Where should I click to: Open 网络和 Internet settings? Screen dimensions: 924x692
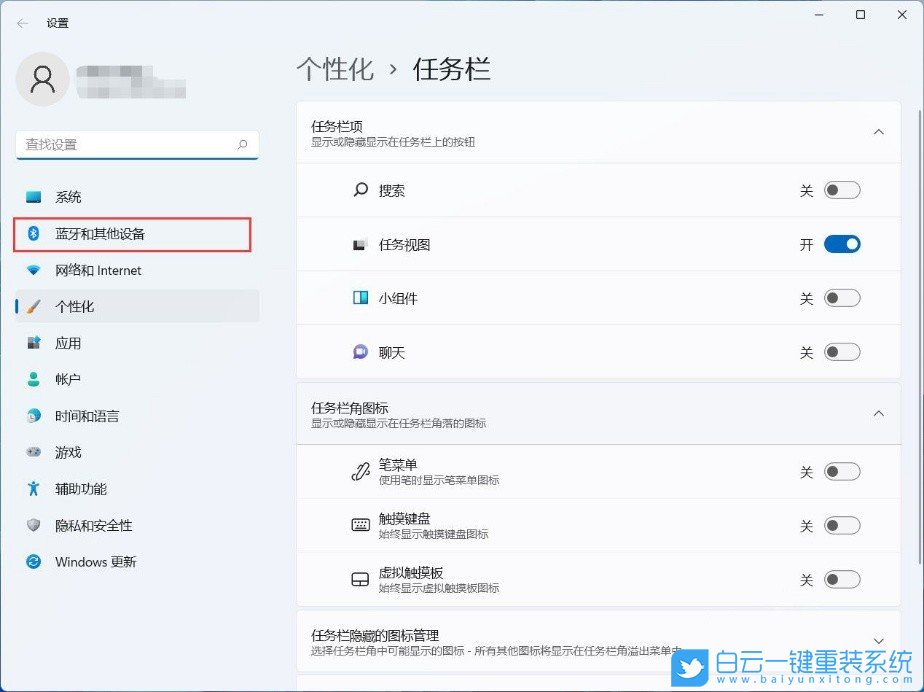pos(97,270)
